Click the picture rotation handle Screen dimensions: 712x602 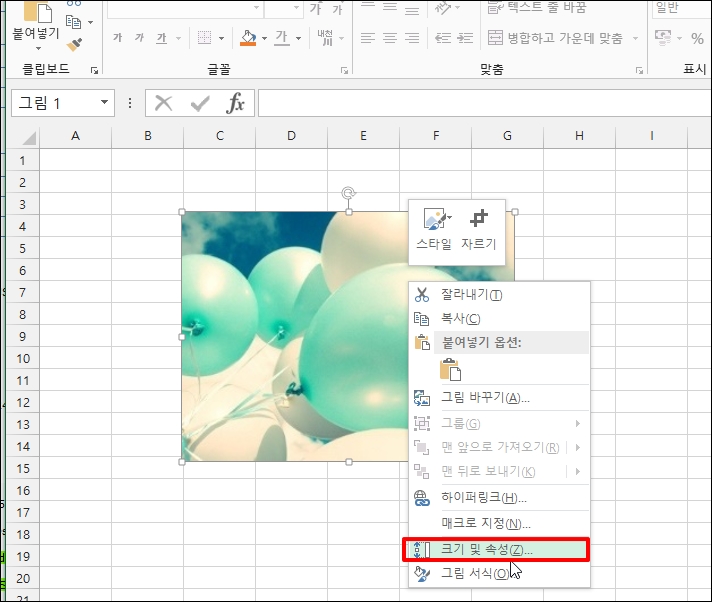pyautogui.click(x=348, y=193)
